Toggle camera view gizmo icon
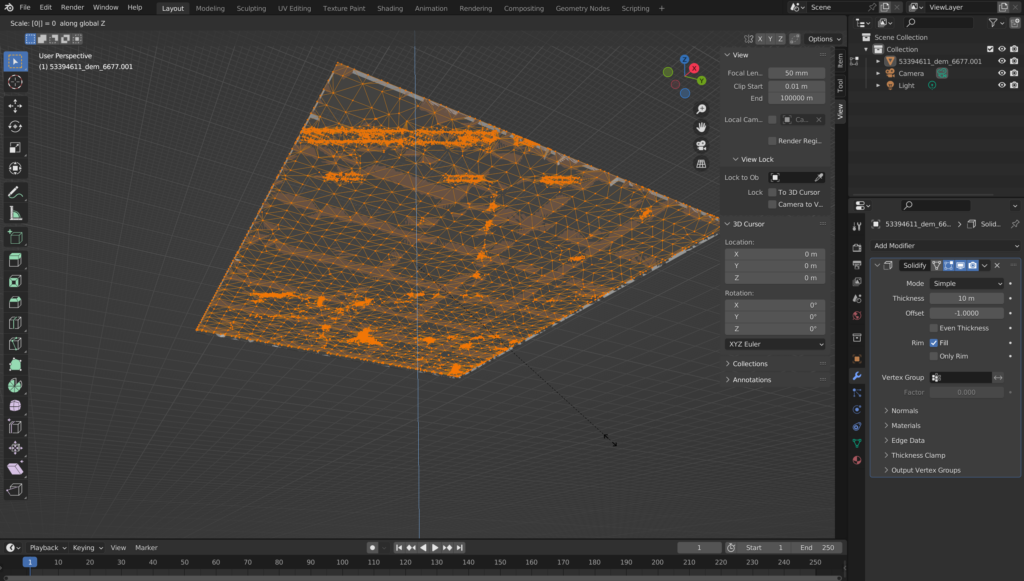 coord(702,145)
